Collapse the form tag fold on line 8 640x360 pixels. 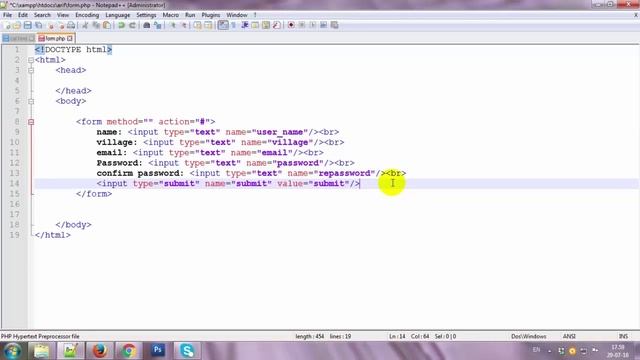click(31, 122)
